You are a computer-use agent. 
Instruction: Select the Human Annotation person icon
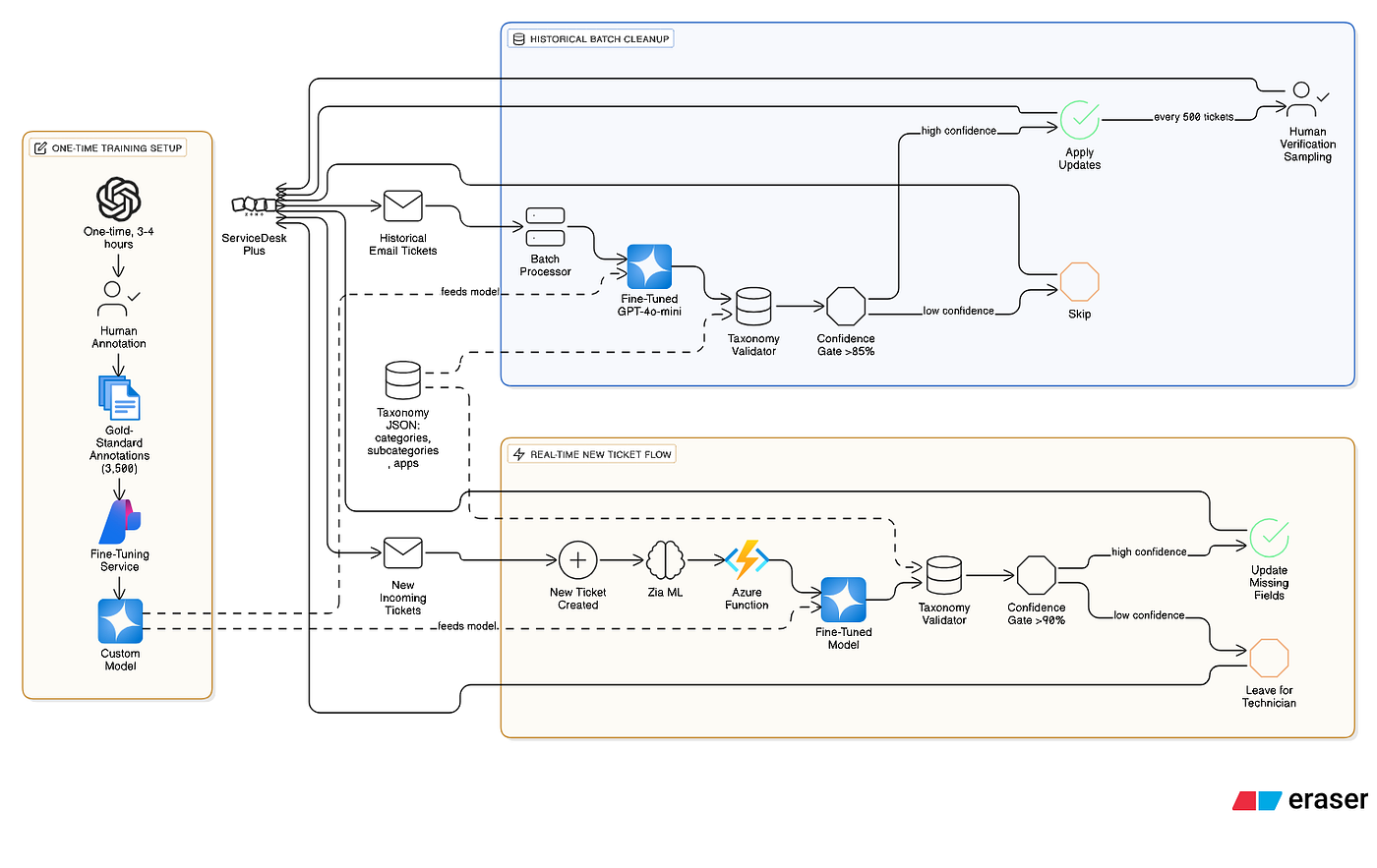119,300
